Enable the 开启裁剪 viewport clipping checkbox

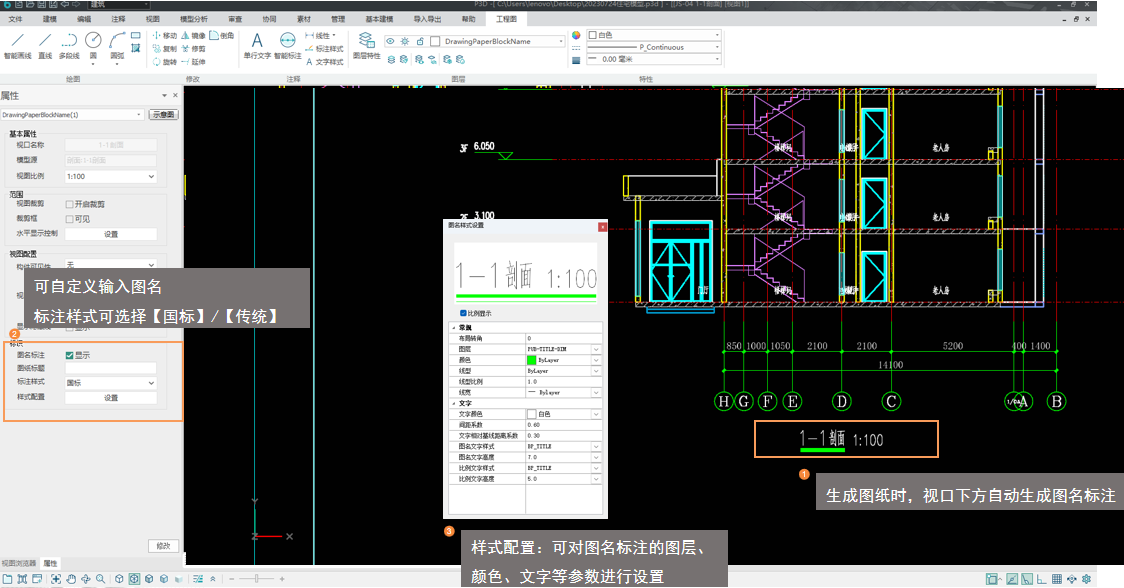[x=70, y=204]
